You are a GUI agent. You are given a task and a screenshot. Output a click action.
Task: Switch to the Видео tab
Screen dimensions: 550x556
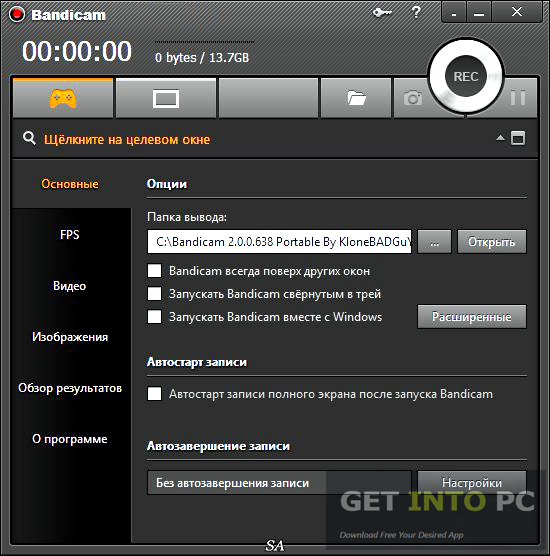[x=70, y=285]
